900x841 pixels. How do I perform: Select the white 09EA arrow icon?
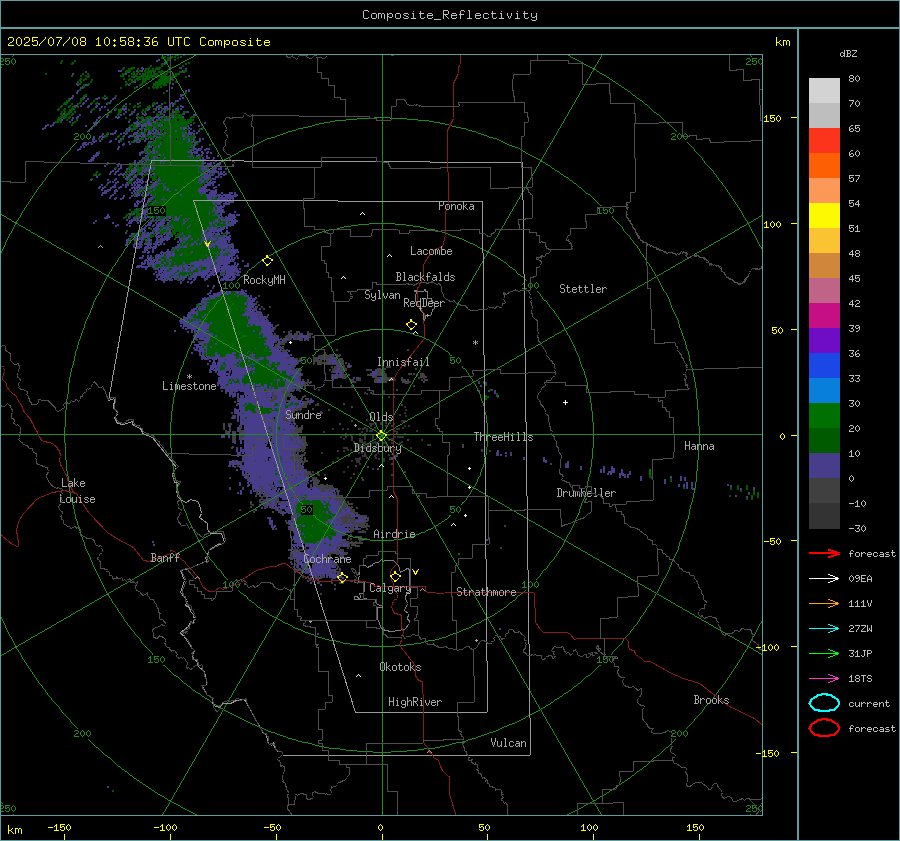[824, 579]
